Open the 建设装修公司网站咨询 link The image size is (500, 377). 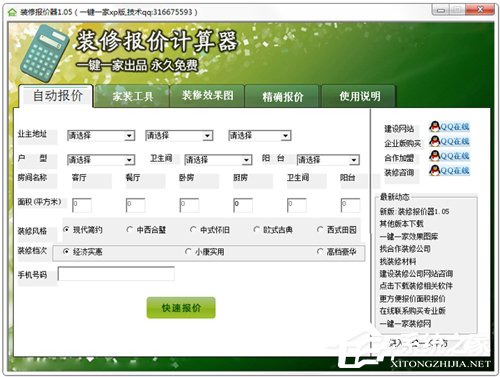click(x=416, y=274)
